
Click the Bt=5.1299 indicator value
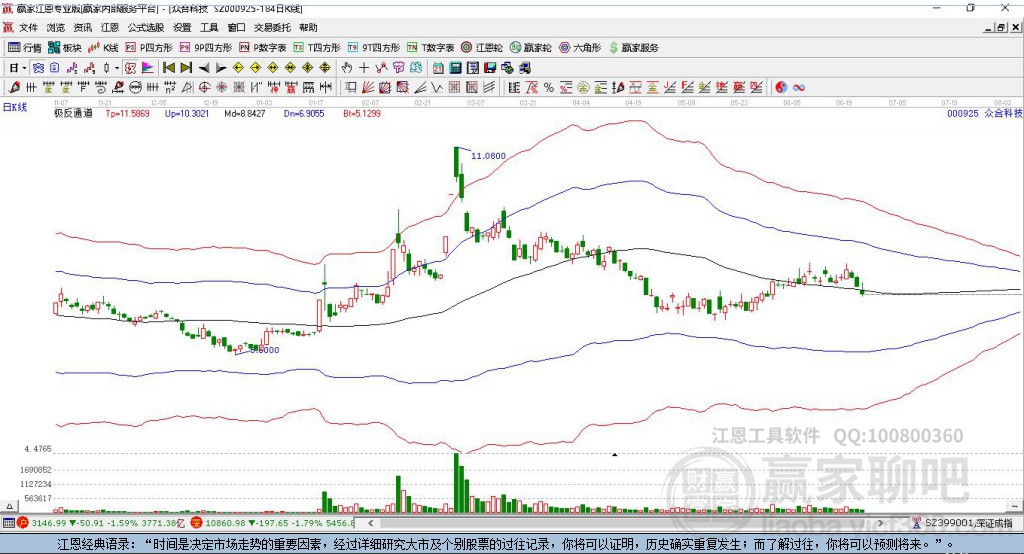362,114
